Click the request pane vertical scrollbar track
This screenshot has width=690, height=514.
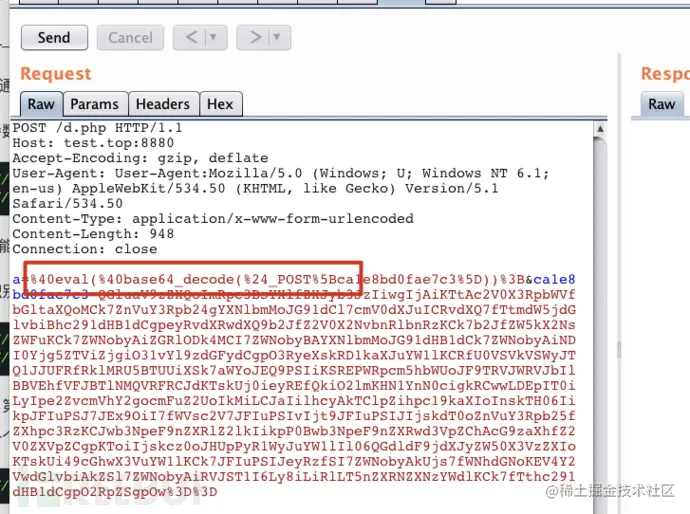(600, 326)
